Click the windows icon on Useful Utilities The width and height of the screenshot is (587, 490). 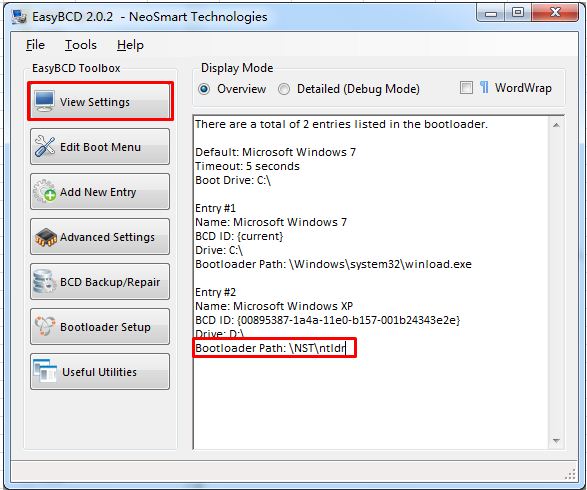pyautogui.click(x=45, y=371)
